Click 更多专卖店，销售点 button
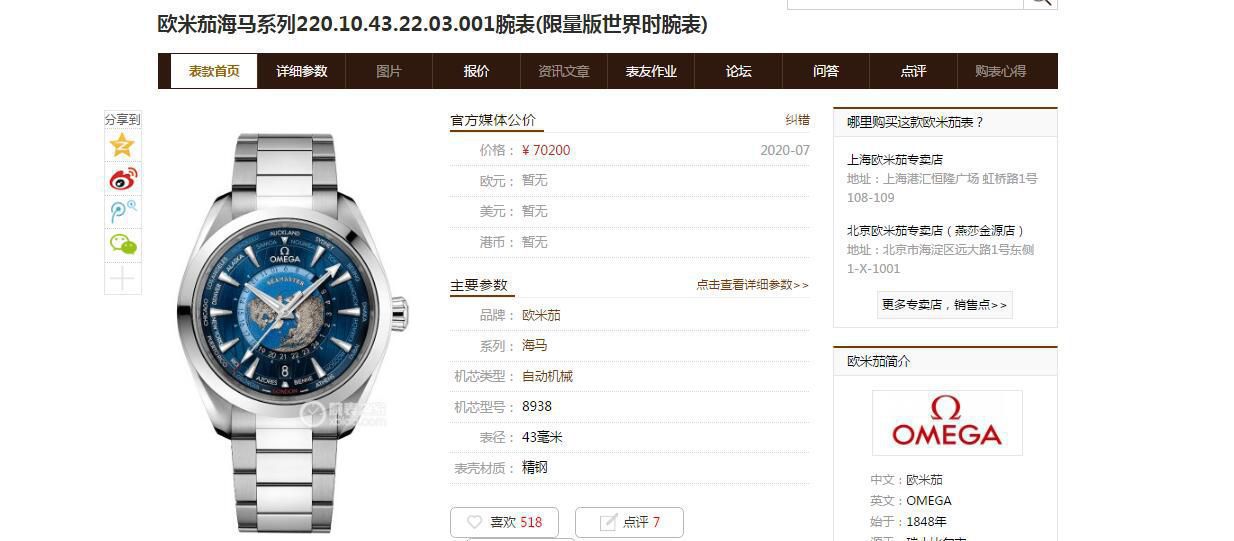The image size is (1234, 541). [945, 304]
